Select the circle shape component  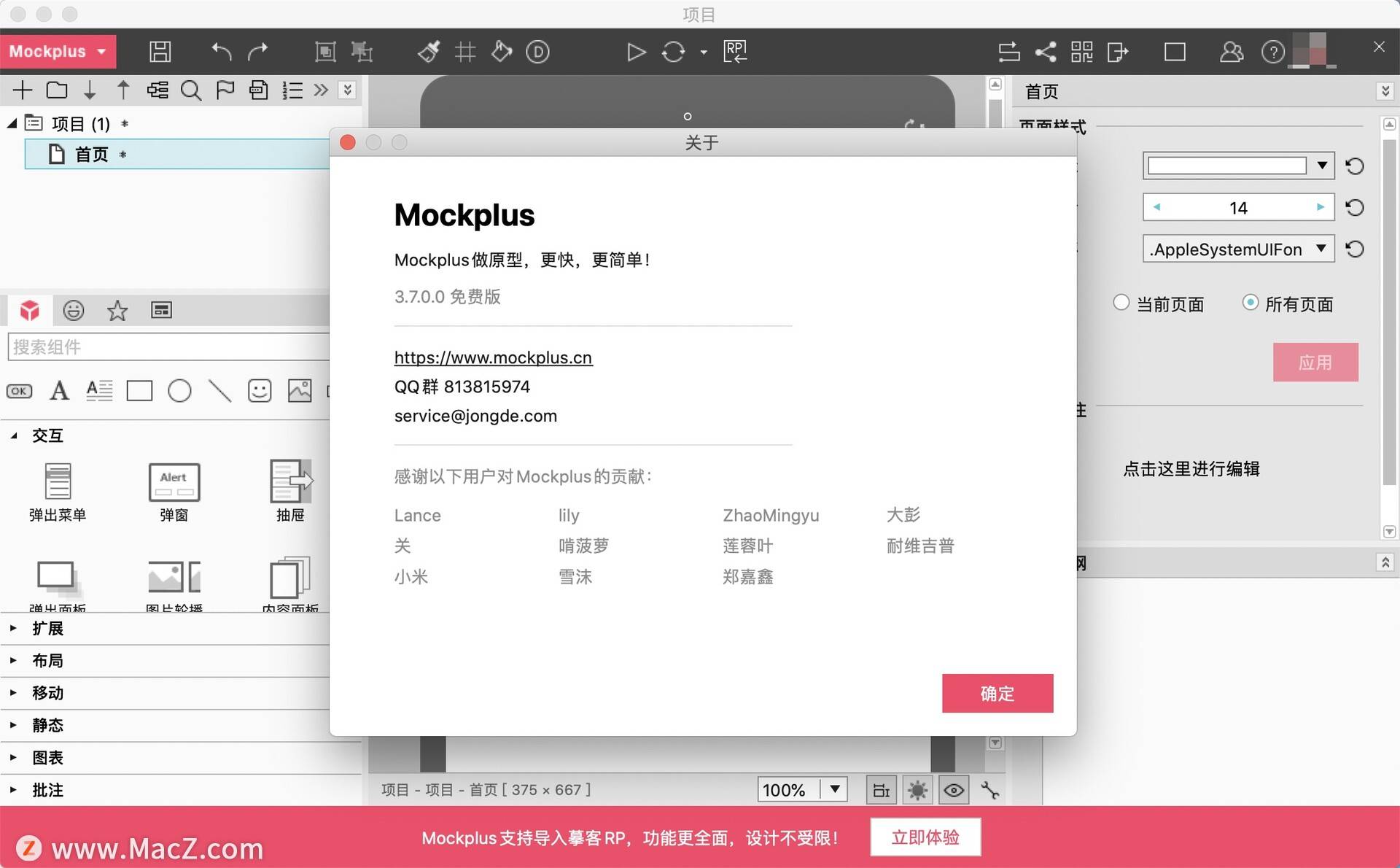[179, 391]
